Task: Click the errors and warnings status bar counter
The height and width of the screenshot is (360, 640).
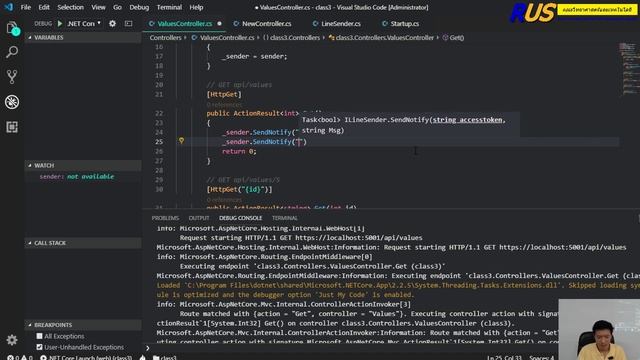Action: point(19,358)
